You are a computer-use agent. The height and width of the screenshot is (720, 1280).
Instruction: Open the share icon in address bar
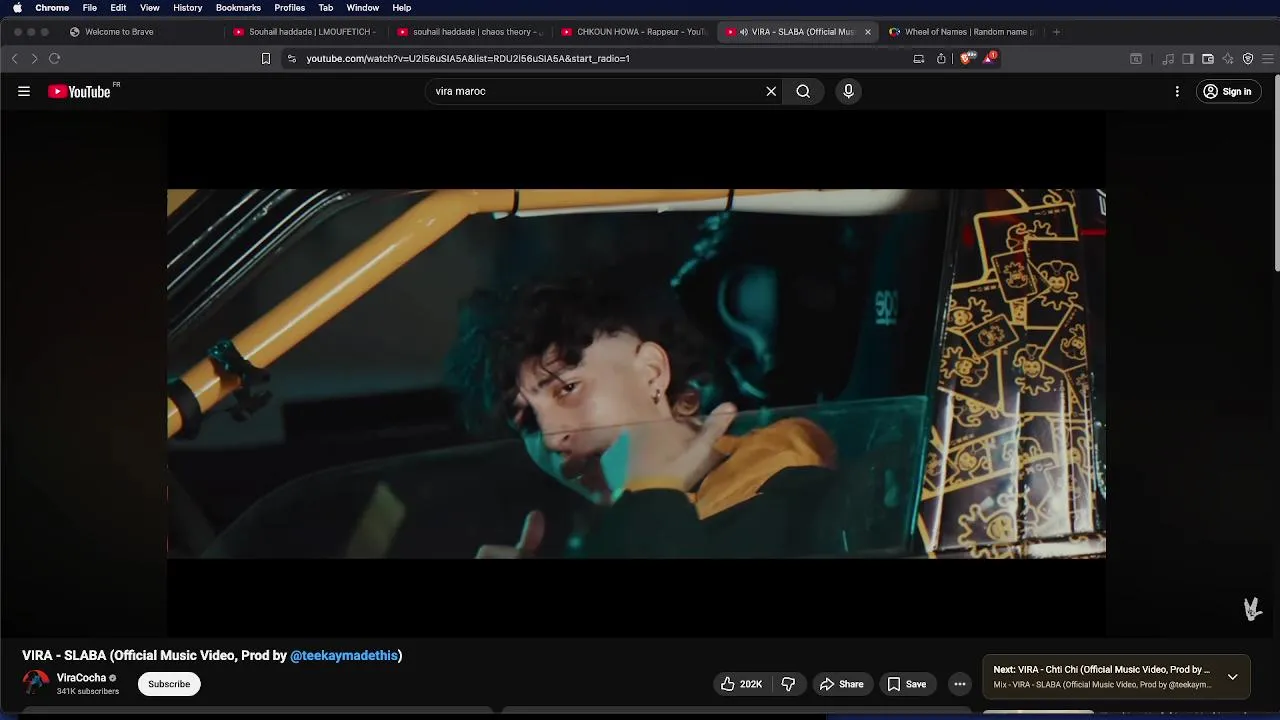click(941, 59)
